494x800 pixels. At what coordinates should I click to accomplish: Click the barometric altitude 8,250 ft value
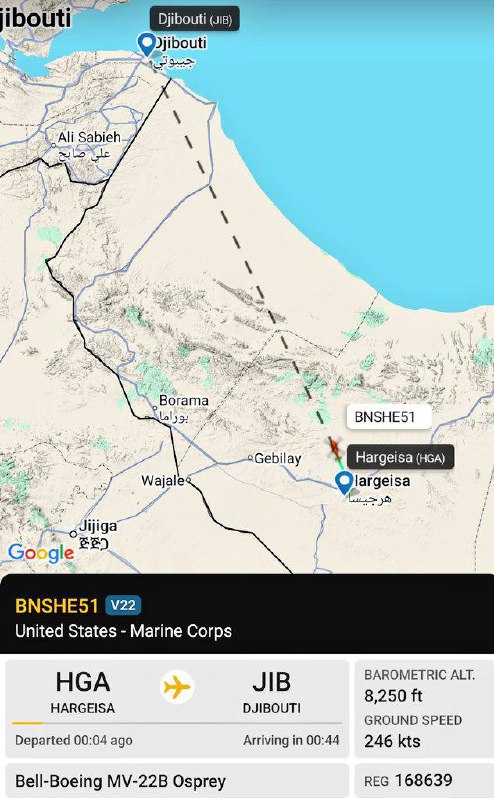coord(393,695)
